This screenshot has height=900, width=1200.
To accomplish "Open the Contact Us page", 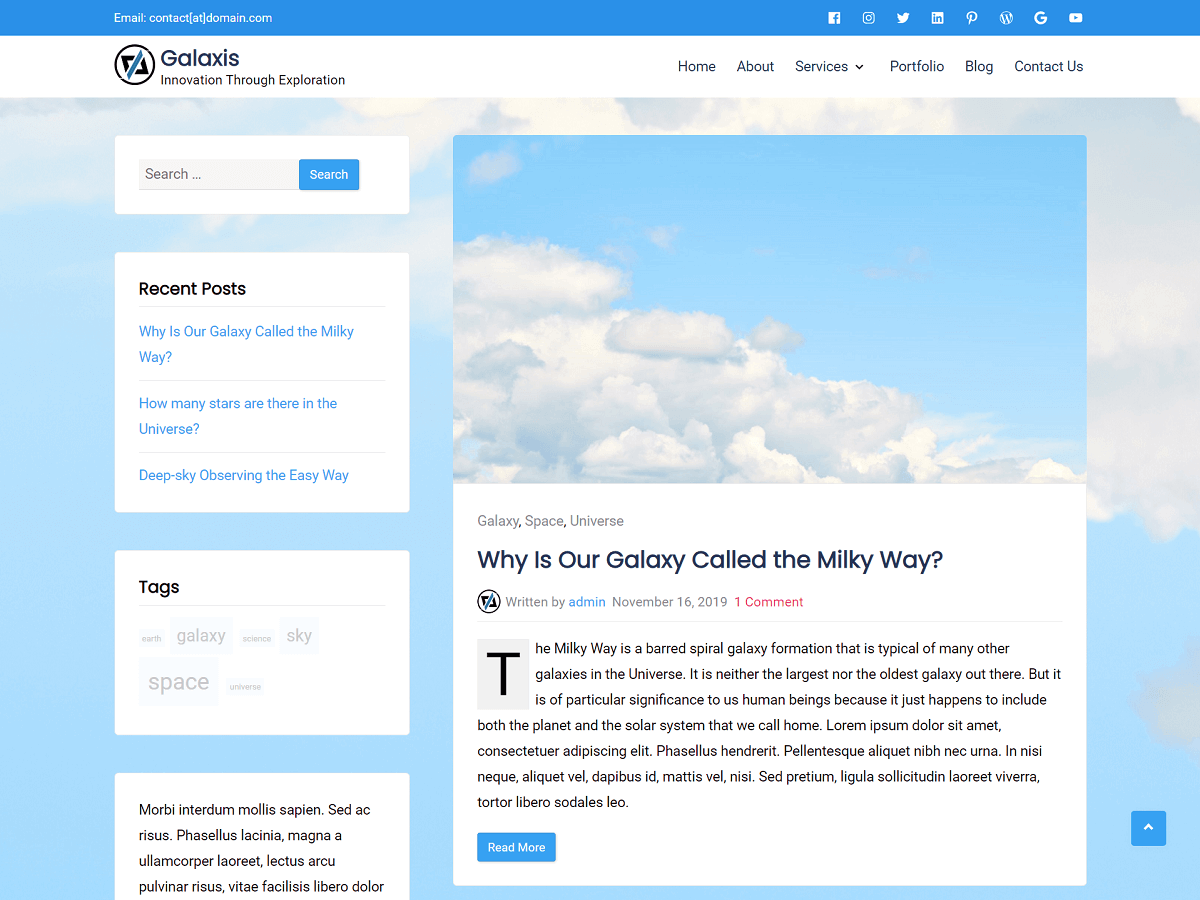I will pos(1048,66).
